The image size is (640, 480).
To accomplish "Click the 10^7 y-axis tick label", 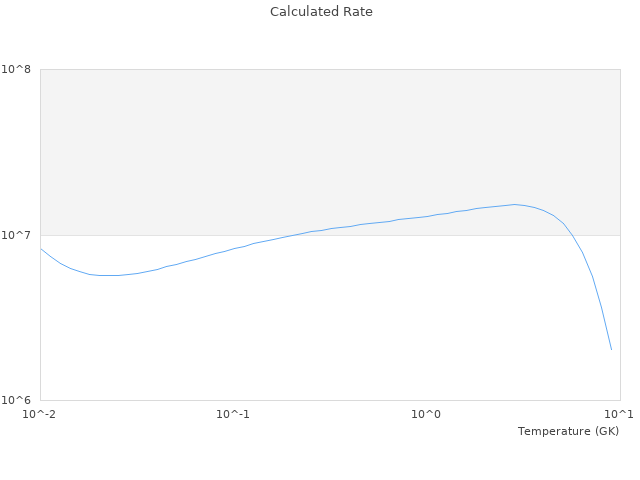I will click(20, 235).
